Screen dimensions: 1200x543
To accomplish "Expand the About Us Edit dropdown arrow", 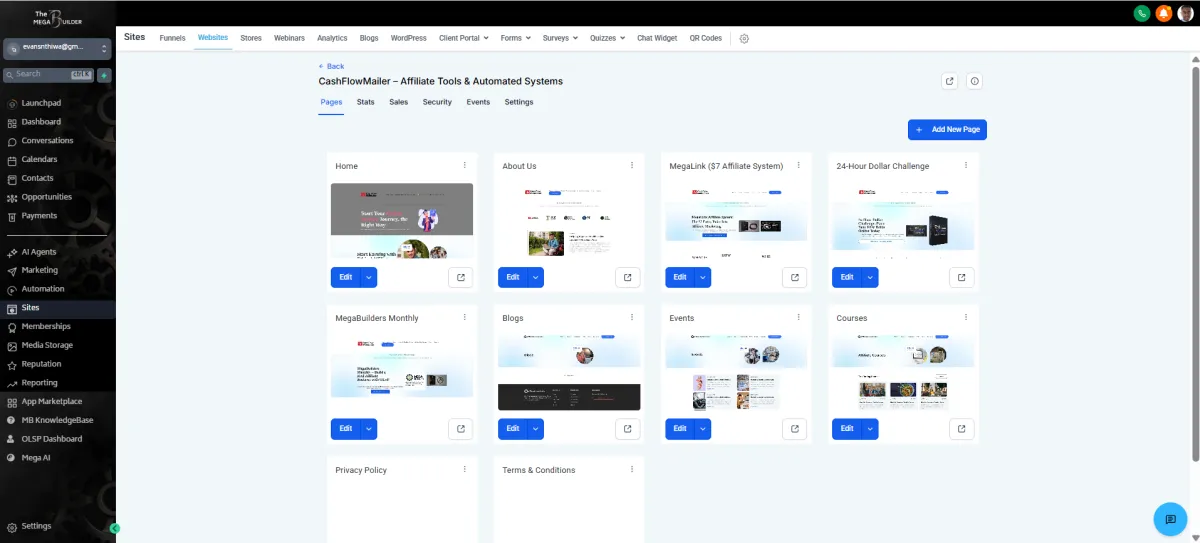I will 536,277.
